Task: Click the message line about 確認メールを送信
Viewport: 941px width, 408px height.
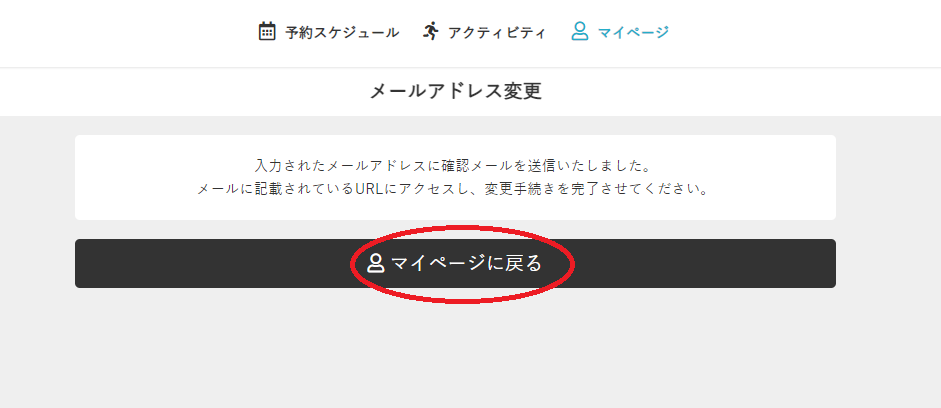Action: pyautogui.click(x=453, y=164)
